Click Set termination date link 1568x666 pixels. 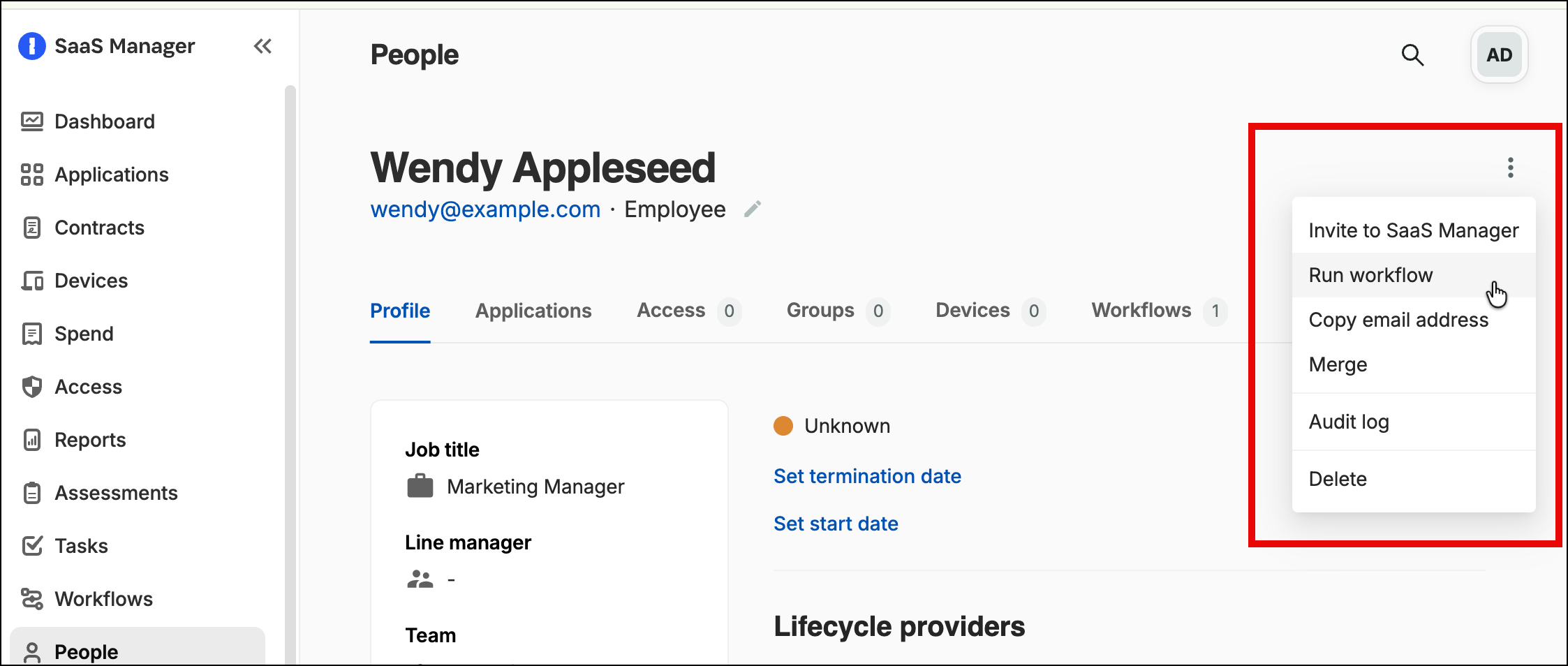coord(867,476)
